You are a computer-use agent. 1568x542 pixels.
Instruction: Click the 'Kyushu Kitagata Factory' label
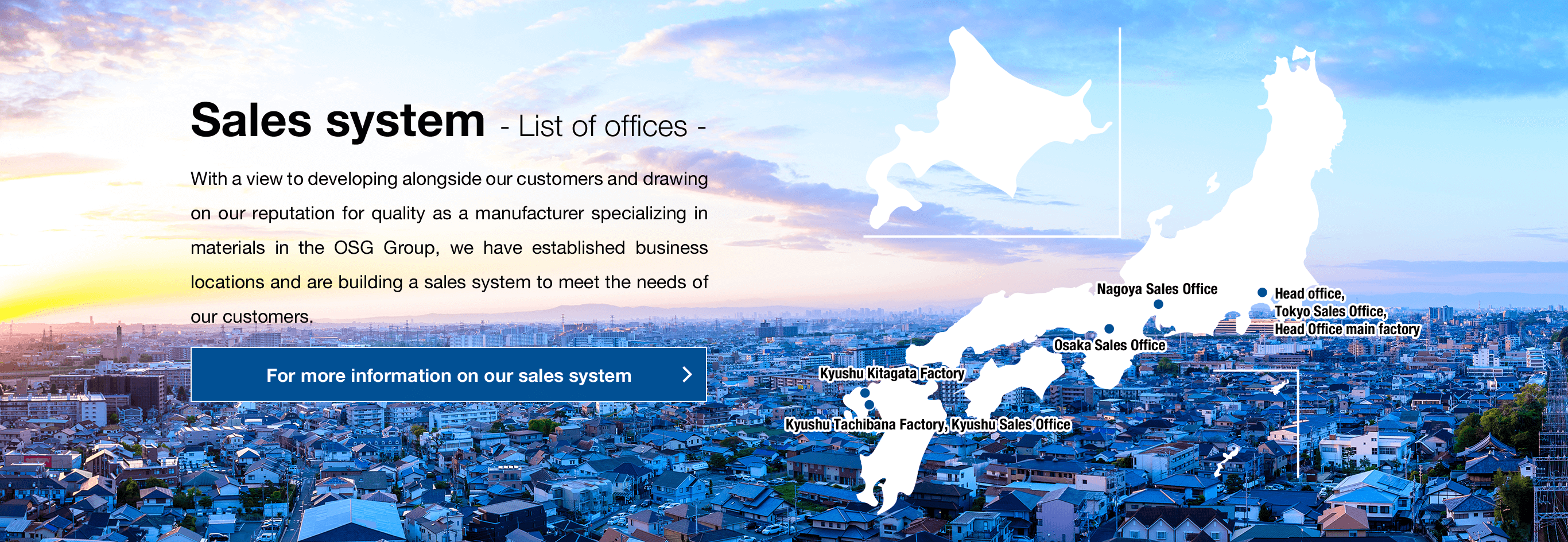pos(892,373)
